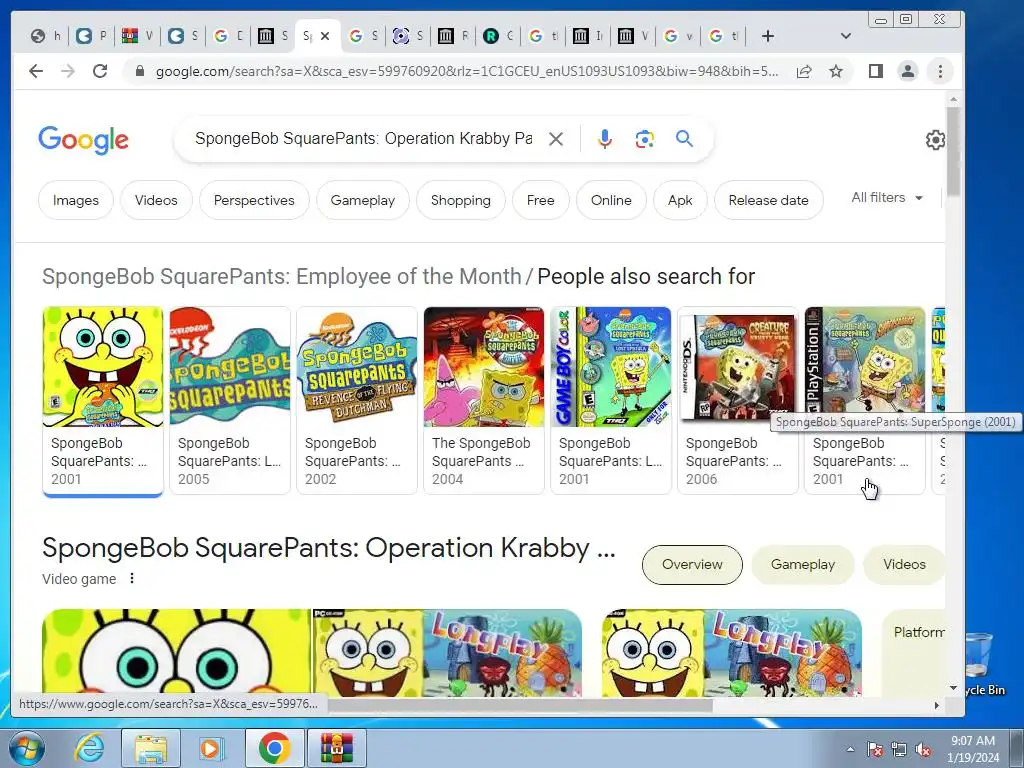Open WinRAR from the taskbar

click(336, 748)
